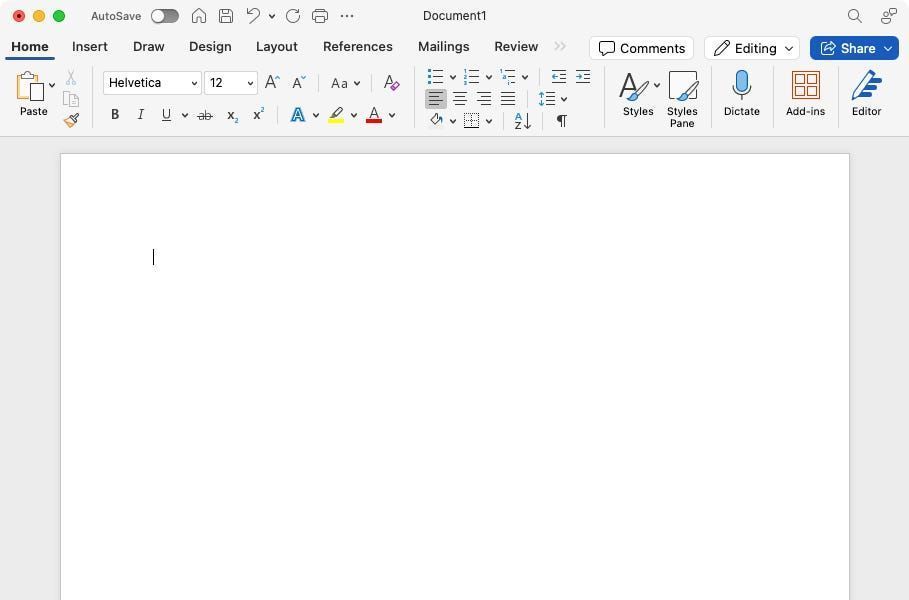Viewport: 909px width, 600px height.
Task: Toggle strikethrough formatting
Action: coord(205,115)
